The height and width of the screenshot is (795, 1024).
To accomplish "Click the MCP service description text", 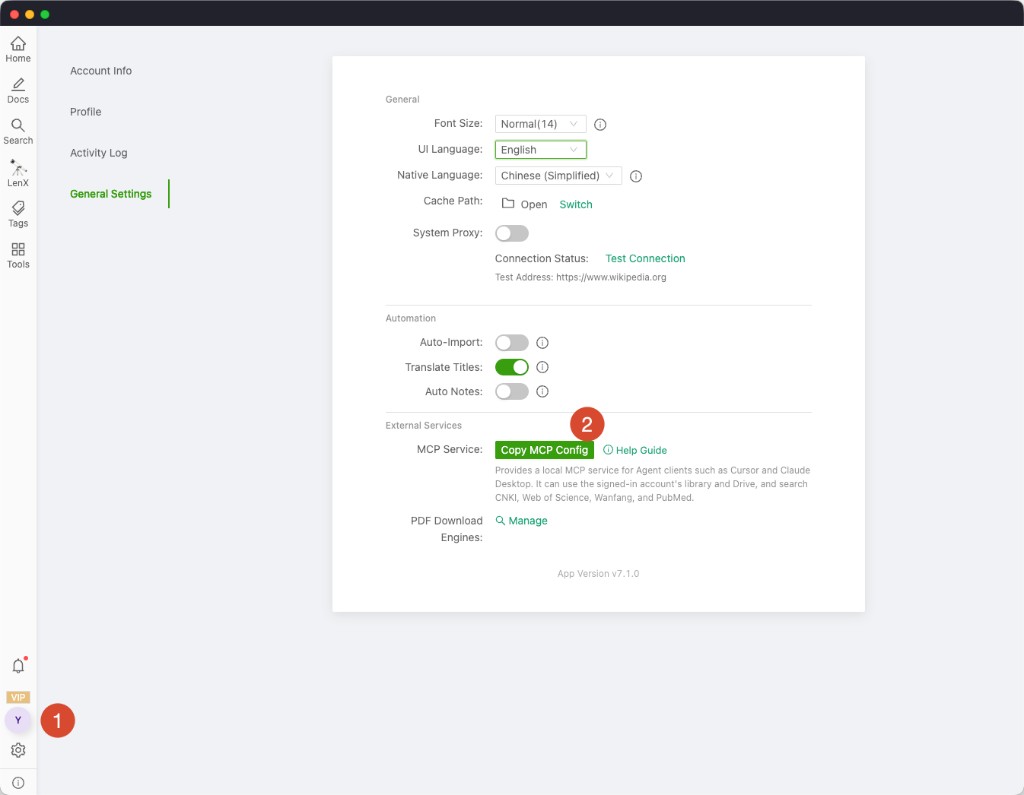I will (x=652, y=484).
